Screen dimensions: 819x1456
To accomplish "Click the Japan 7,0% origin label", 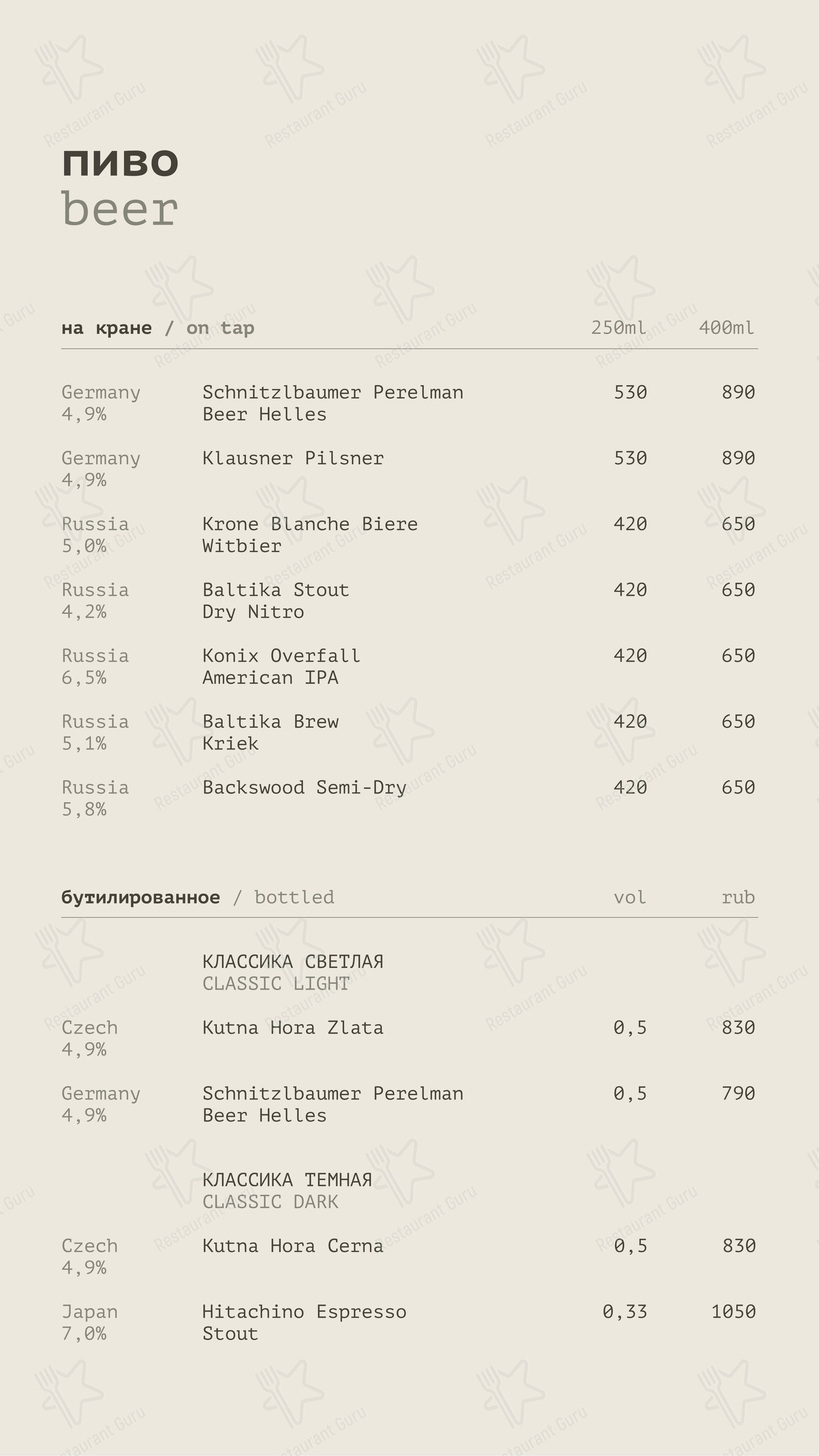I will [89, 1322].
